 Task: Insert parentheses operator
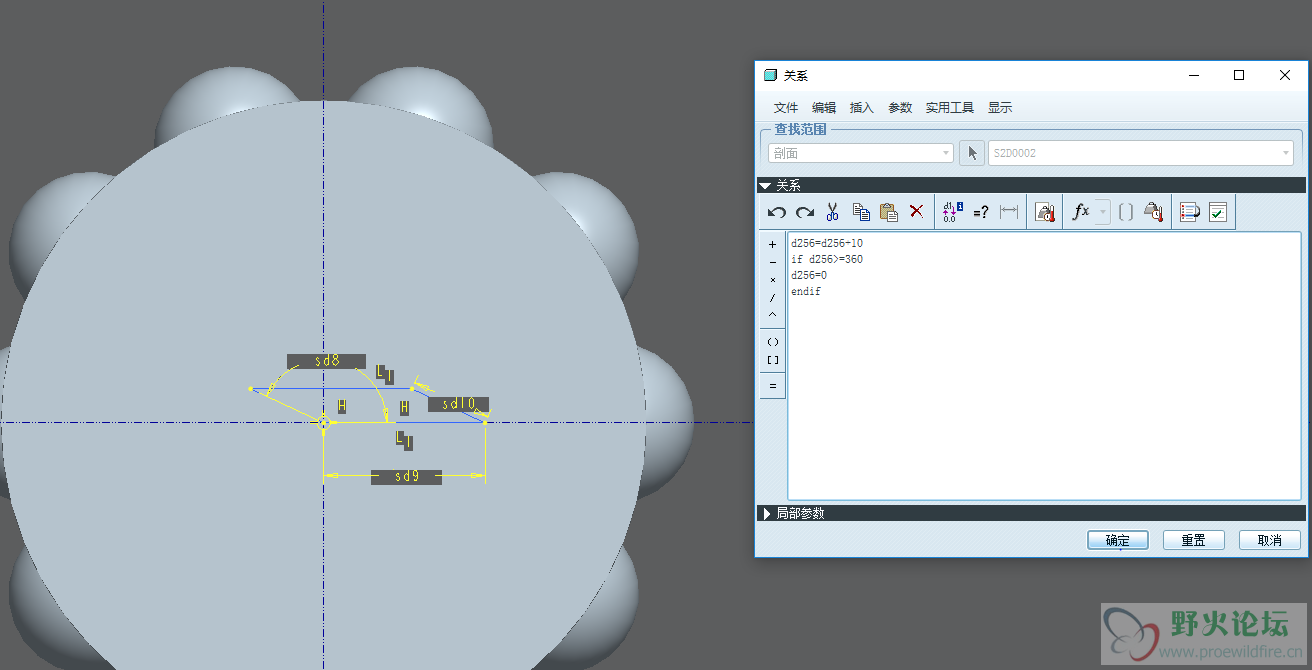coord(772,342)
